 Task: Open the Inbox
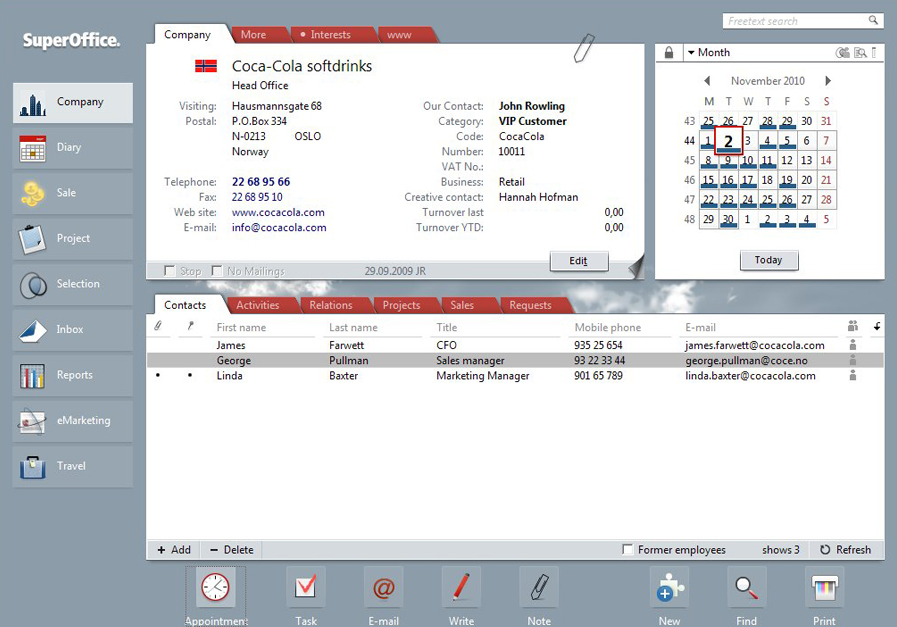pos(73,330)
